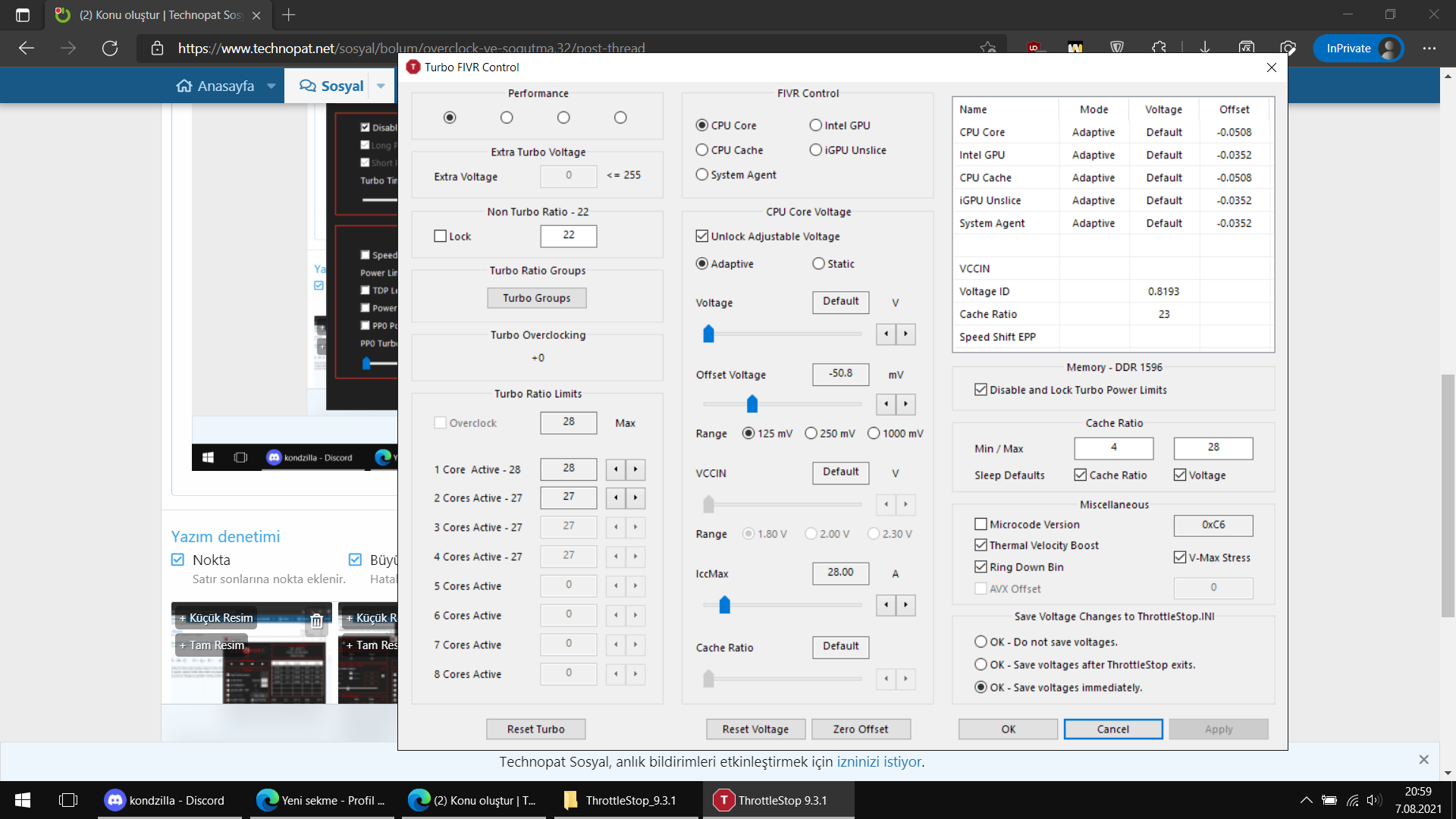Click the browser refresh icon
The image size is (1456, 819).
point(110,49)
